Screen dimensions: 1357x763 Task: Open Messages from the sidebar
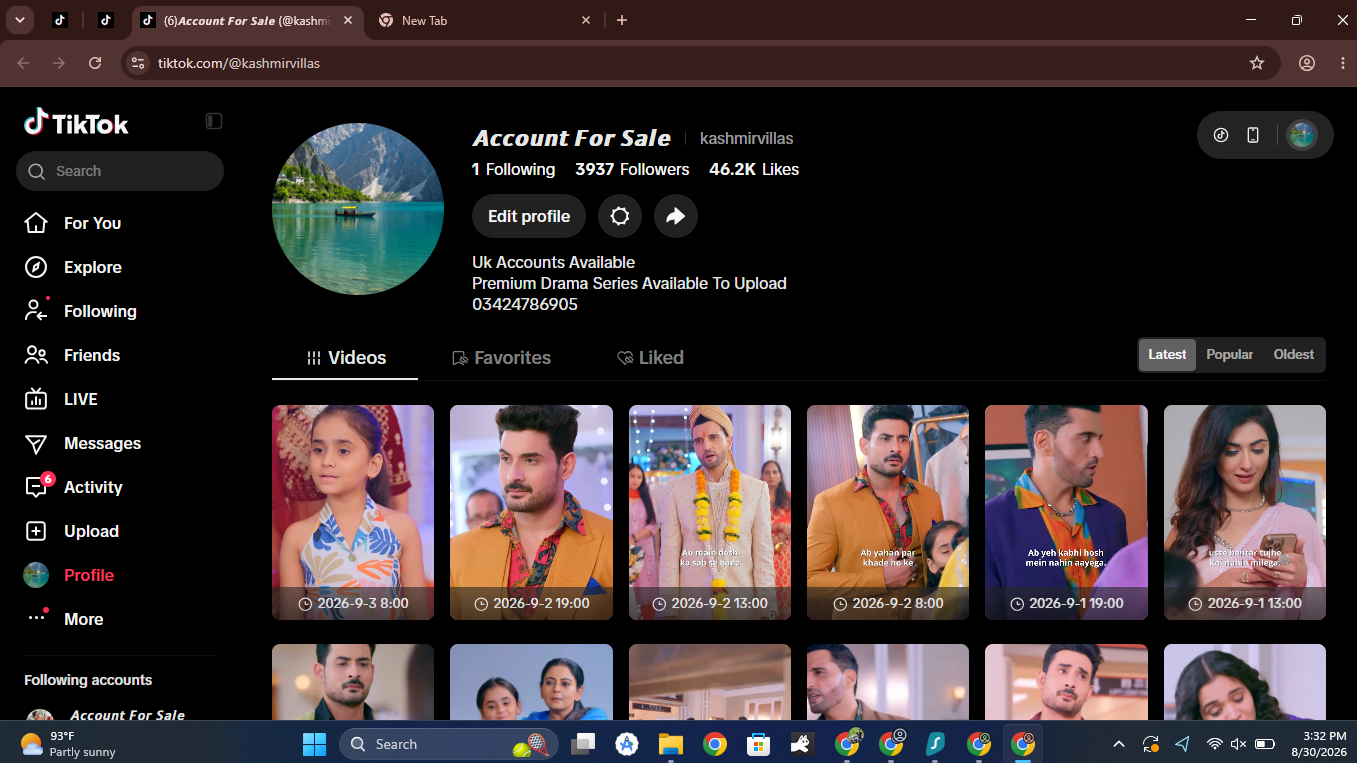82,443
